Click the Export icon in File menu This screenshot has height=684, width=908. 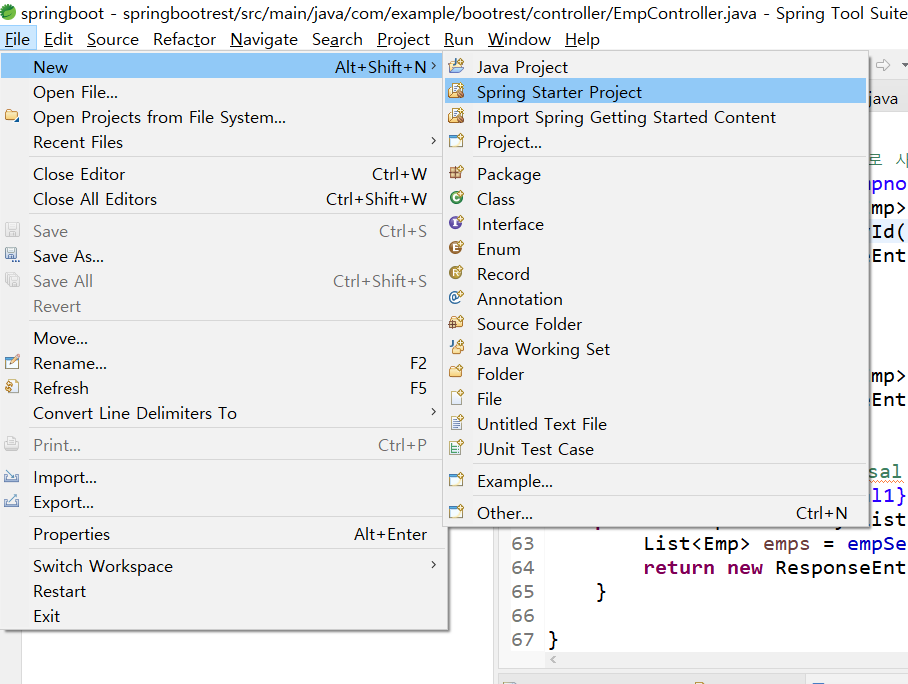12,502
